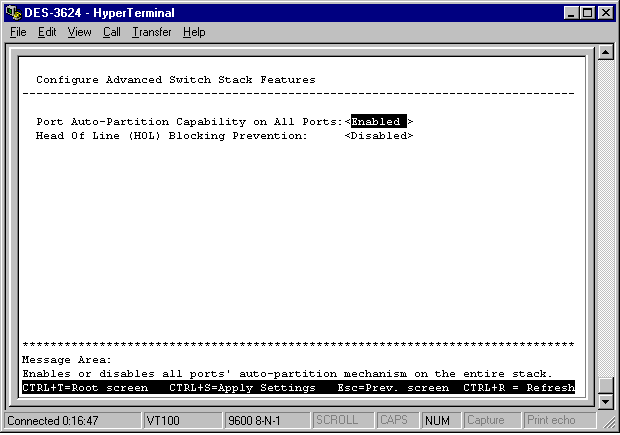Open the View menu
This screenshot has width=620, height=435.
click(79, 32)
